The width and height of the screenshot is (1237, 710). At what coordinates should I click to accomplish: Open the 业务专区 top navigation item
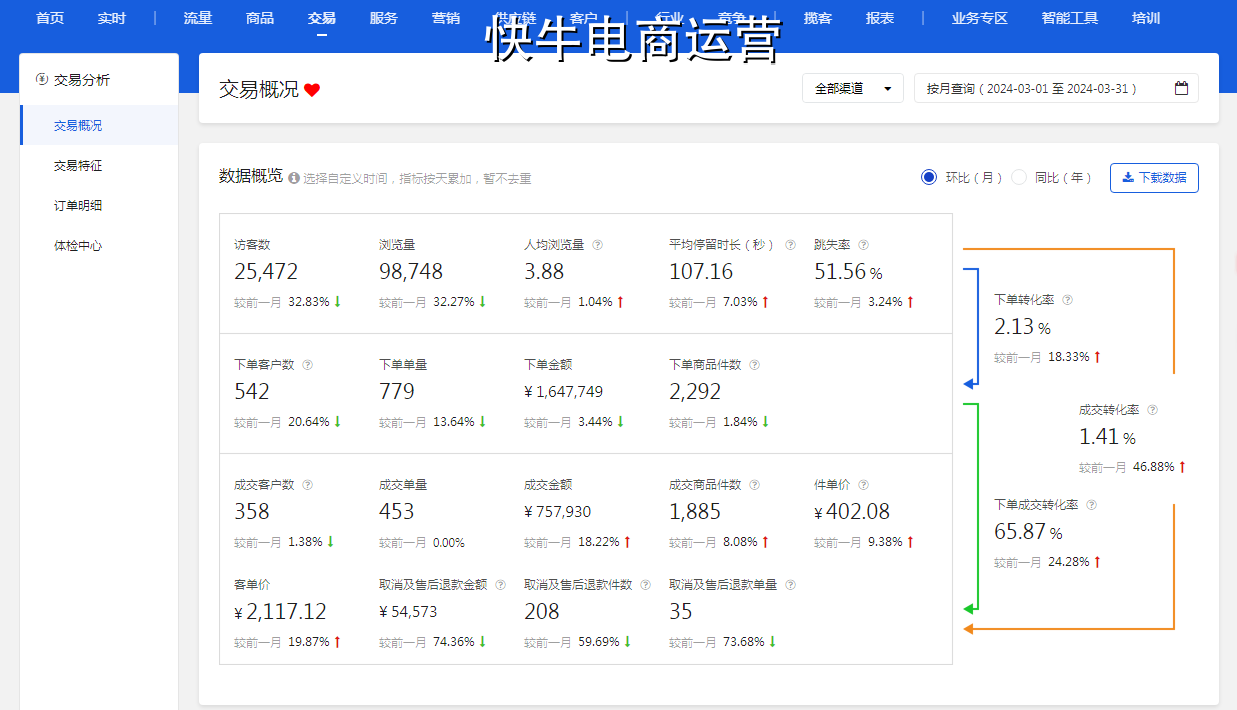(x=980, y=18)
